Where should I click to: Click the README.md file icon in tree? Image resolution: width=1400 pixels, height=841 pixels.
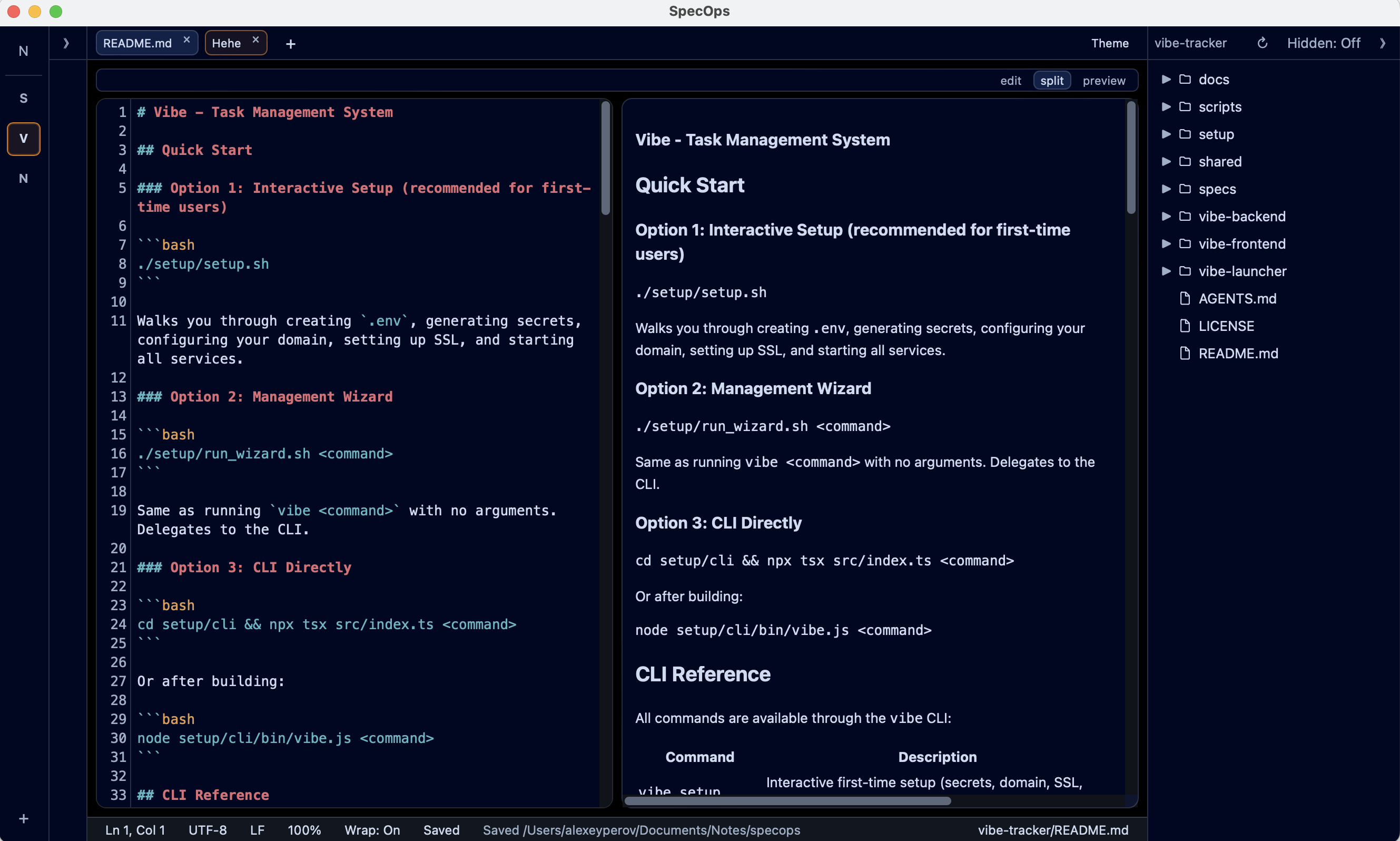point(1185,353)
